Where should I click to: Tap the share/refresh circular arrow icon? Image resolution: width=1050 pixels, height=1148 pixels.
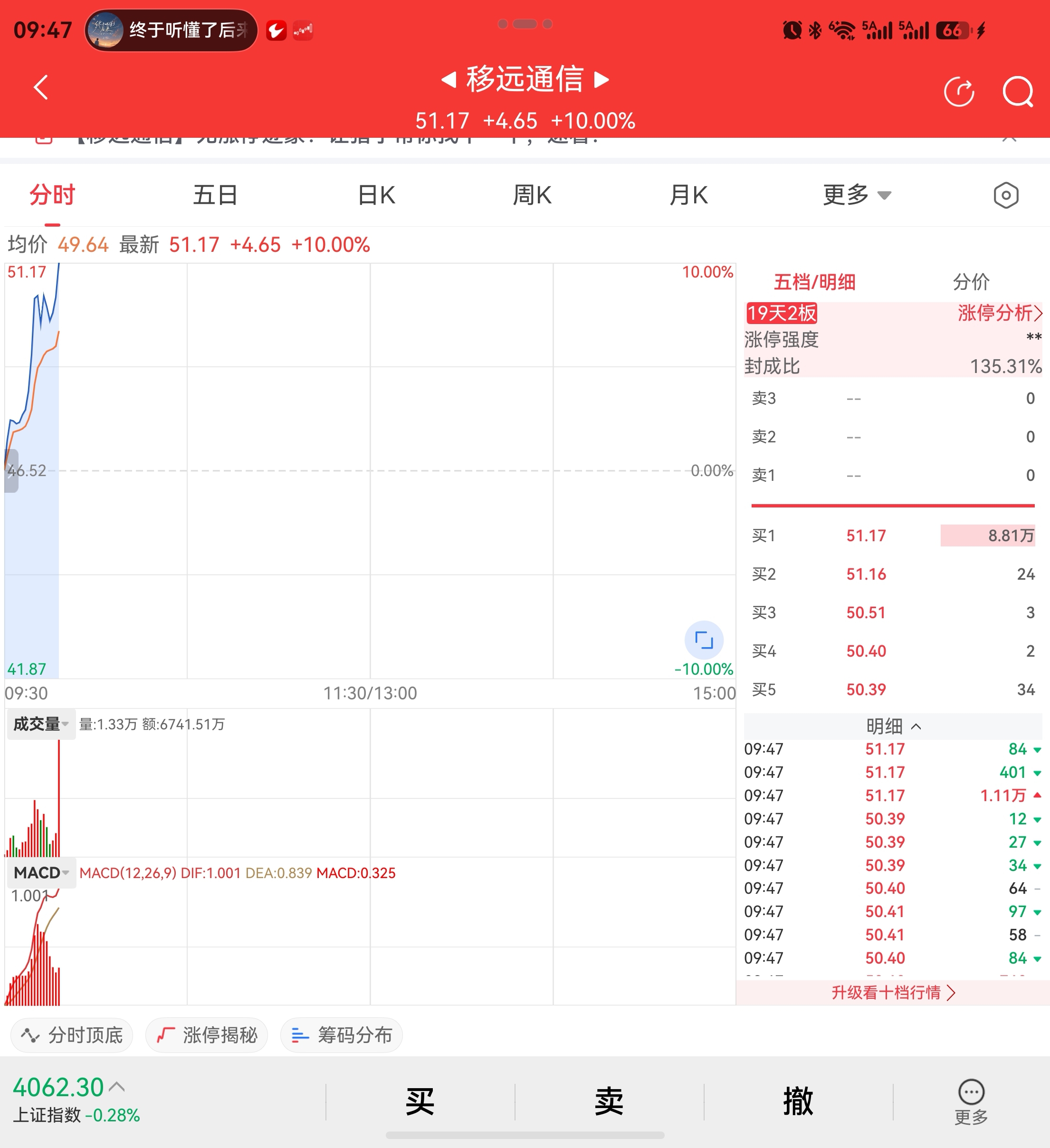pyautogui.click(x=959, y=91)
